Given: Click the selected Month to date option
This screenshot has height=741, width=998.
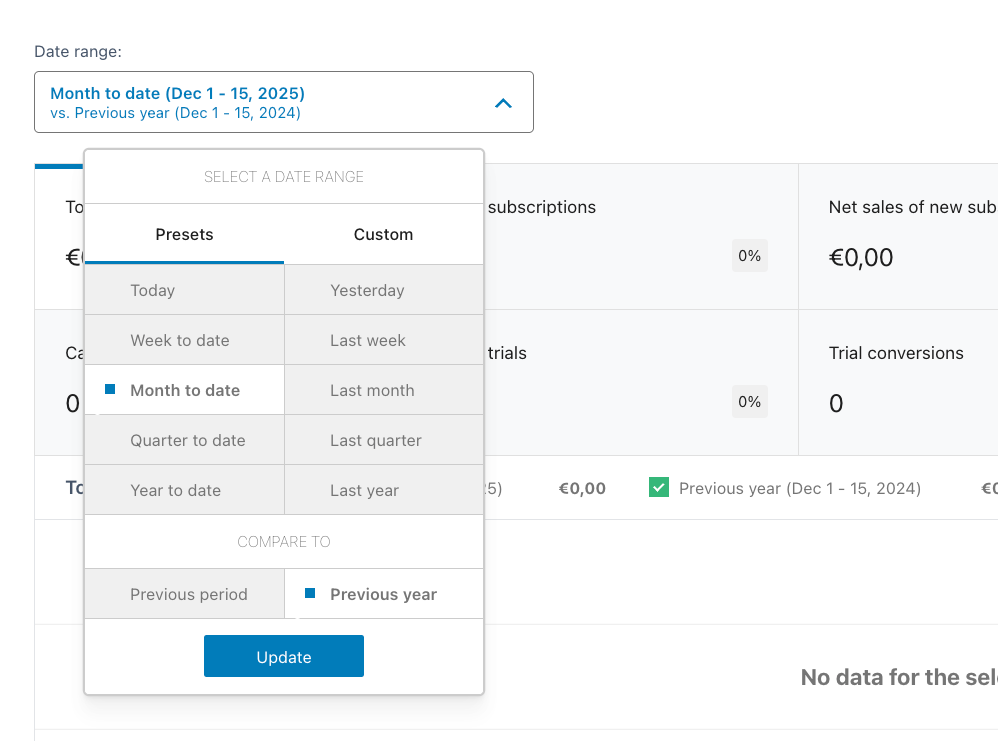Looking at the screenshot, I should coord(184,391).
